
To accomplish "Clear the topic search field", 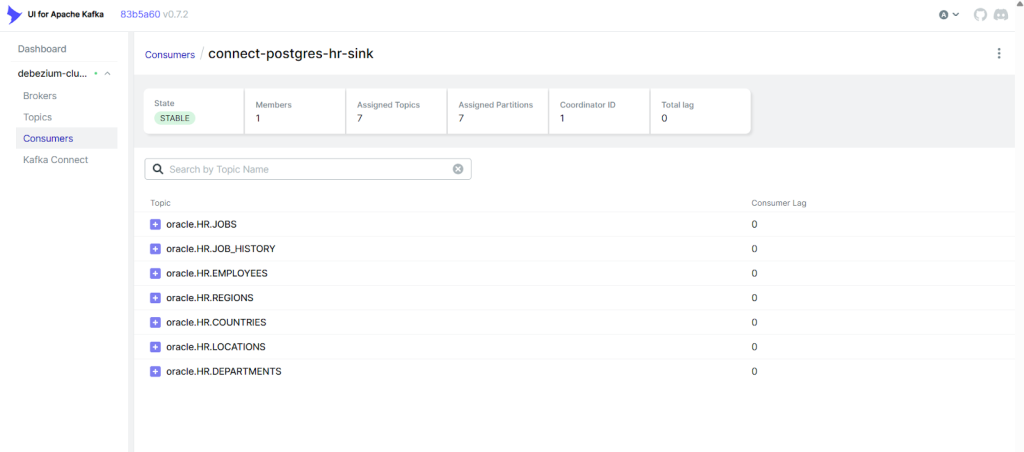I will [x=458, y=169].
